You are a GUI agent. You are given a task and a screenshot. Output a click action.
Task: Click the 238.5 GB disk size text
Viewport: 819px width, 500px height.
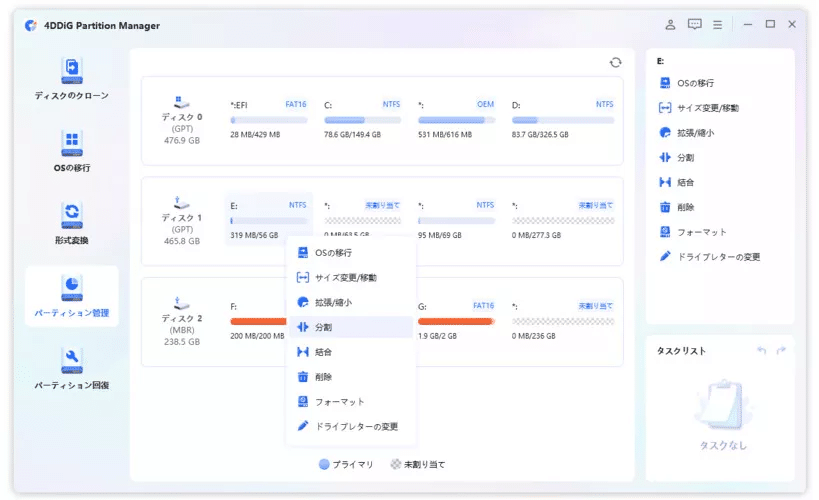182,342
